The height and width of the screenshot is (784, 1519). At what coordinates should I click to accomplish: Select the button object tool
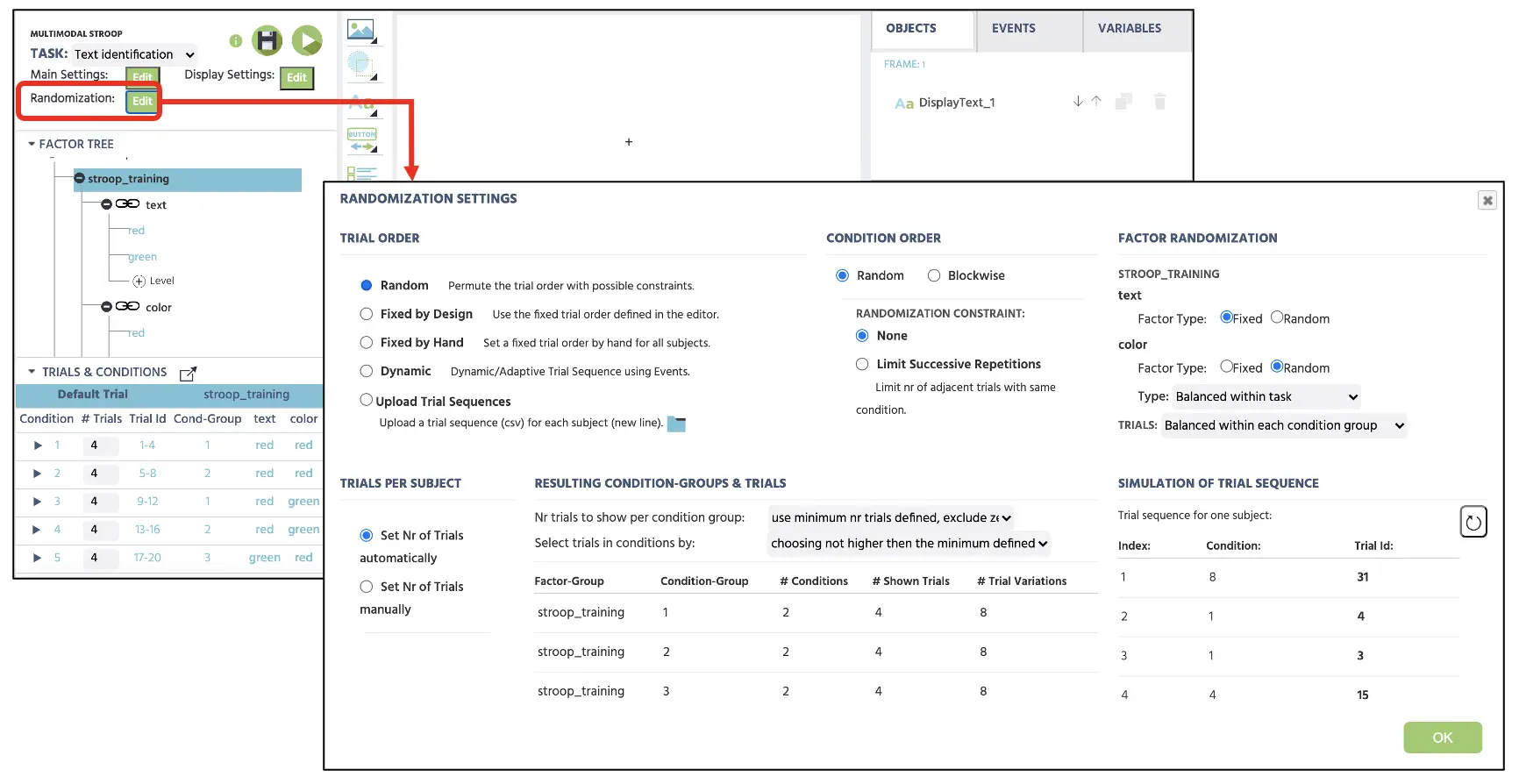(361, 139)
